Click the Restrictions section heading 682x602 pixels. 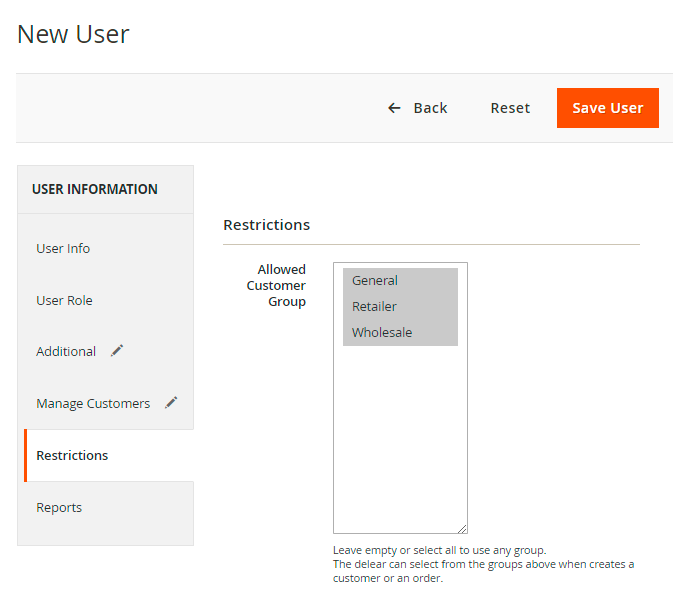266,225
